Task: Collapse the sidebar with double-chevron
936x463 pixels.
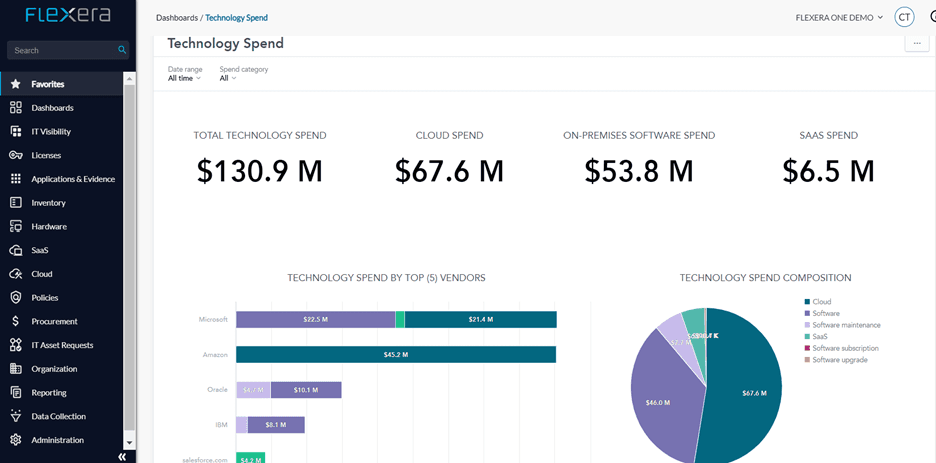Action: tap(122, 456)
